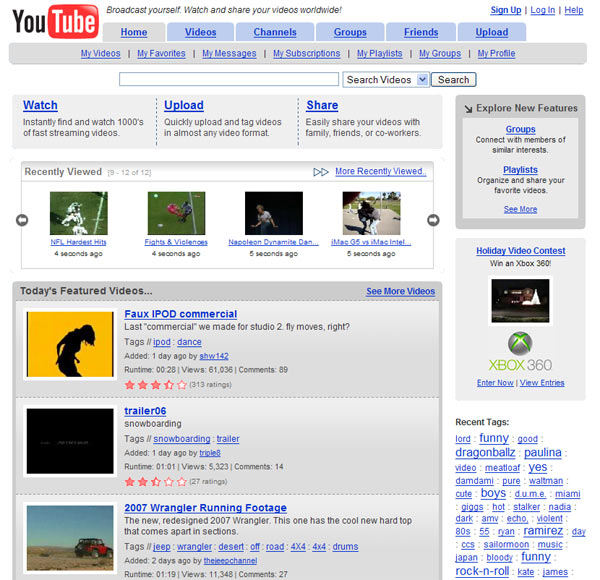Screen dimensions: 600x580
Task: Click the star rating for Faux IPOD commercial
Action: 156,384
